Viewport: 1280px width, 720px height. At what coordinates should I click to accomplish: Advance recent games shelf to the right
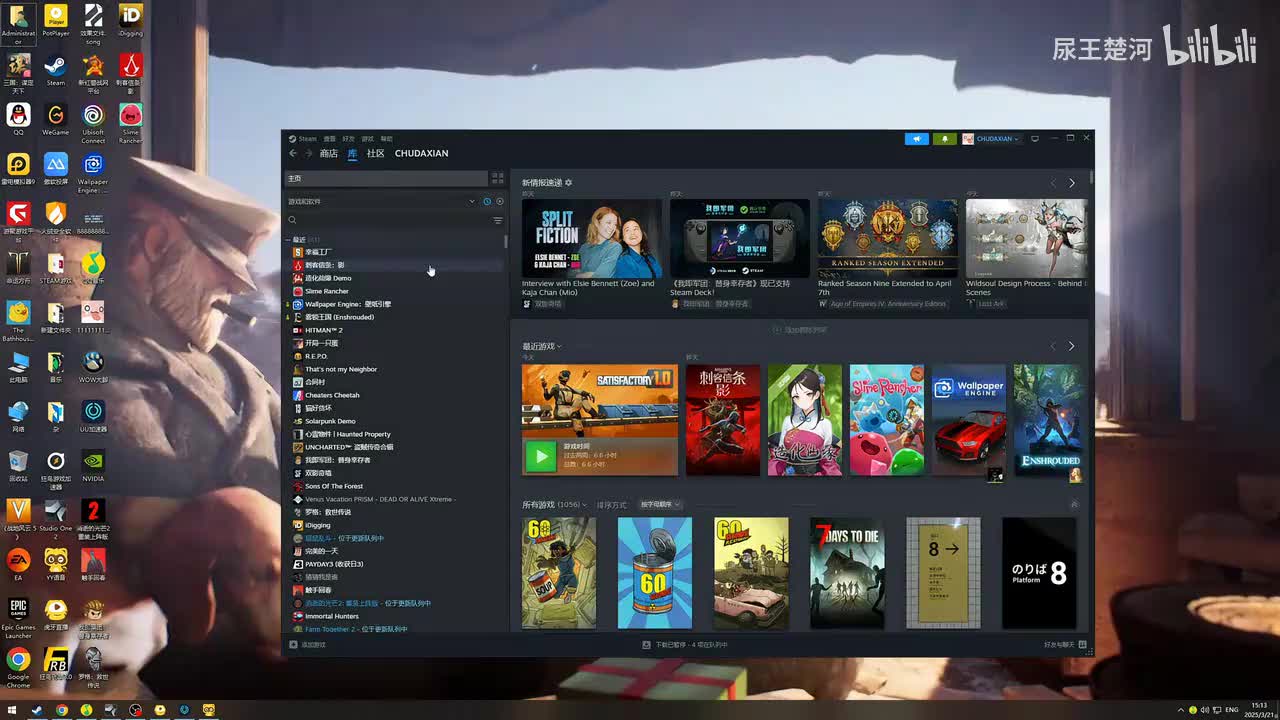pos(1071,346)
